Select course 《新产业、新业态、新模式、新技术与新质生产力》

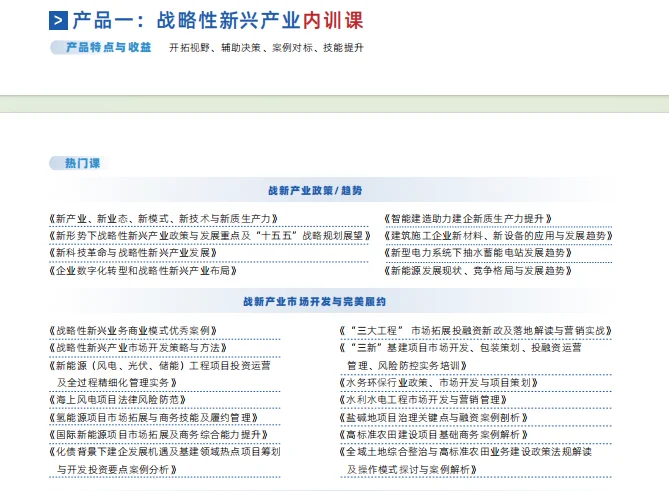[x=164, y=219]
